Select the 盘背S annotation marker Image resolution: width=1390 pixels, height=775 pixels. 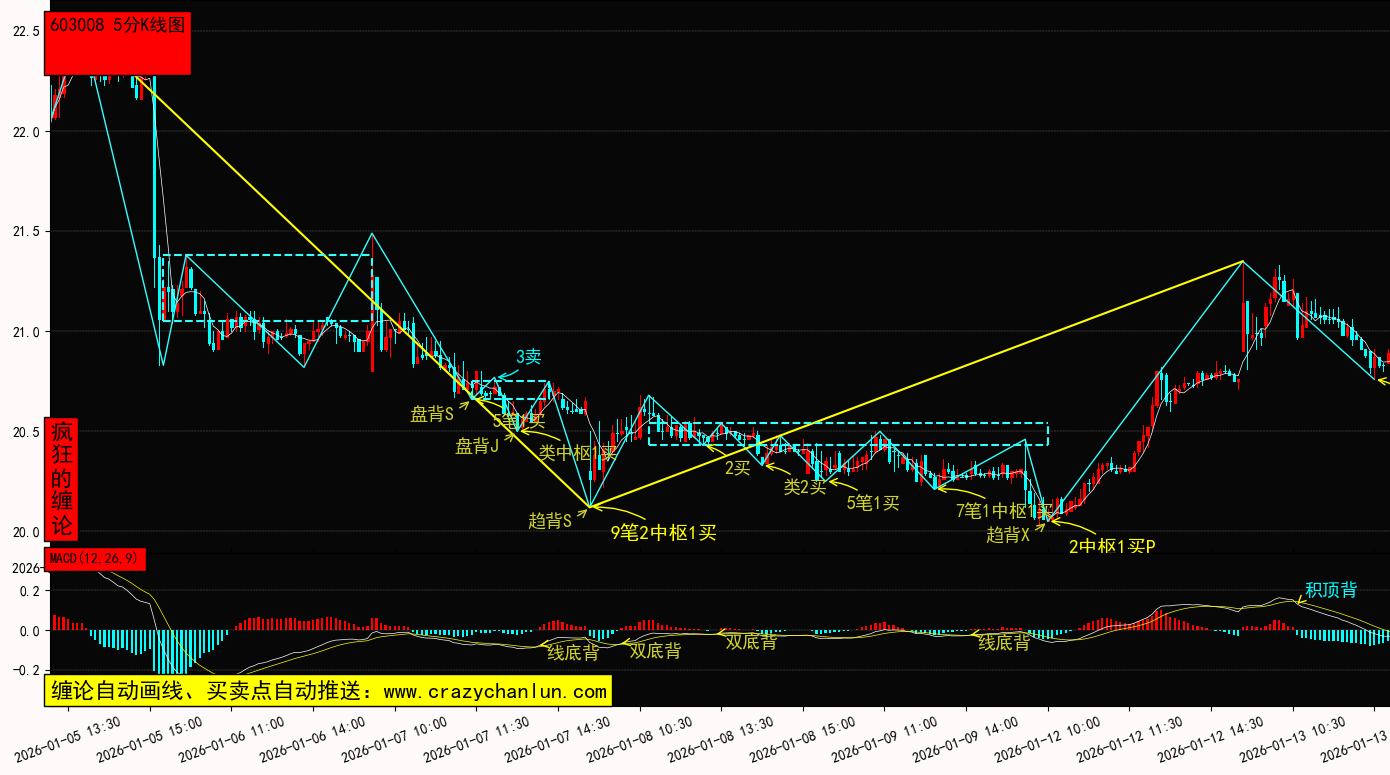pos(432,413)
